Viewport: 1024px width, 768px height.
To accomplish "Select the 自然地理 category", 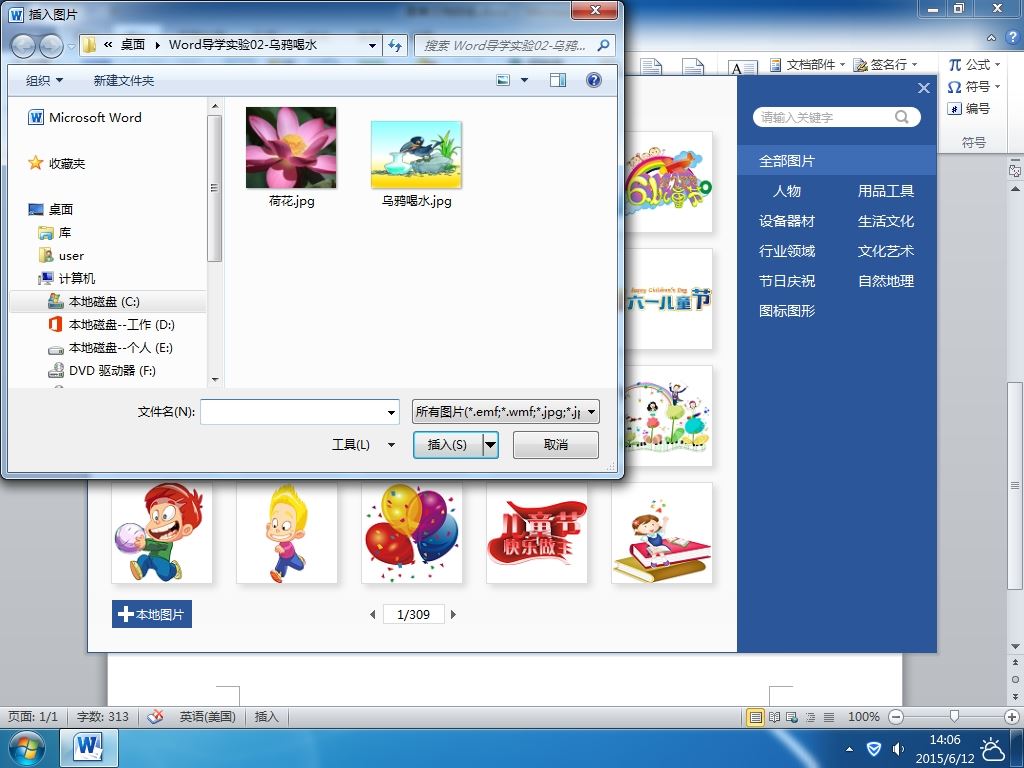I will (886, 281).
